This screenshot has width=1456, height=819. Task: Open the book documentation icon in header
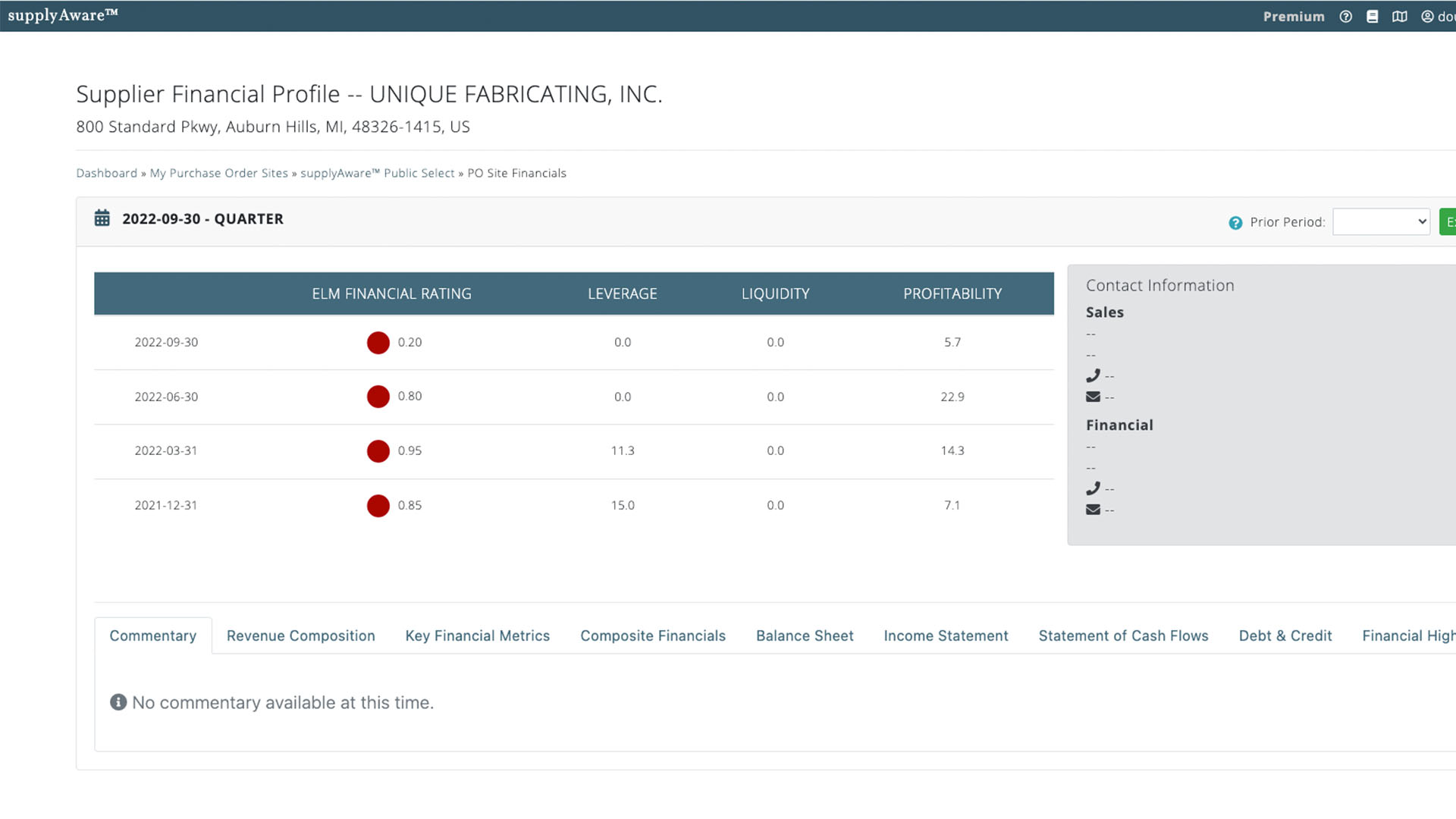(1372, 17)
